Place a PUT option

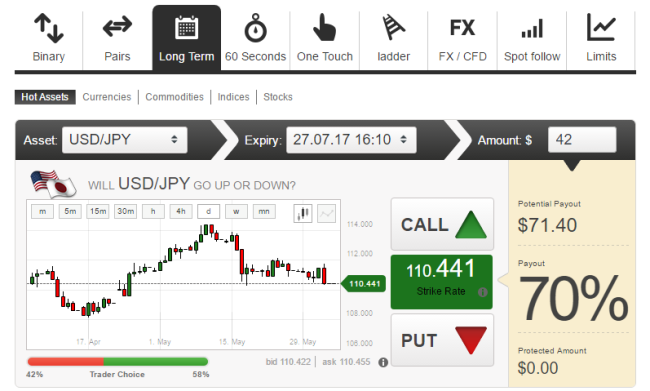[x=442, y=340]
